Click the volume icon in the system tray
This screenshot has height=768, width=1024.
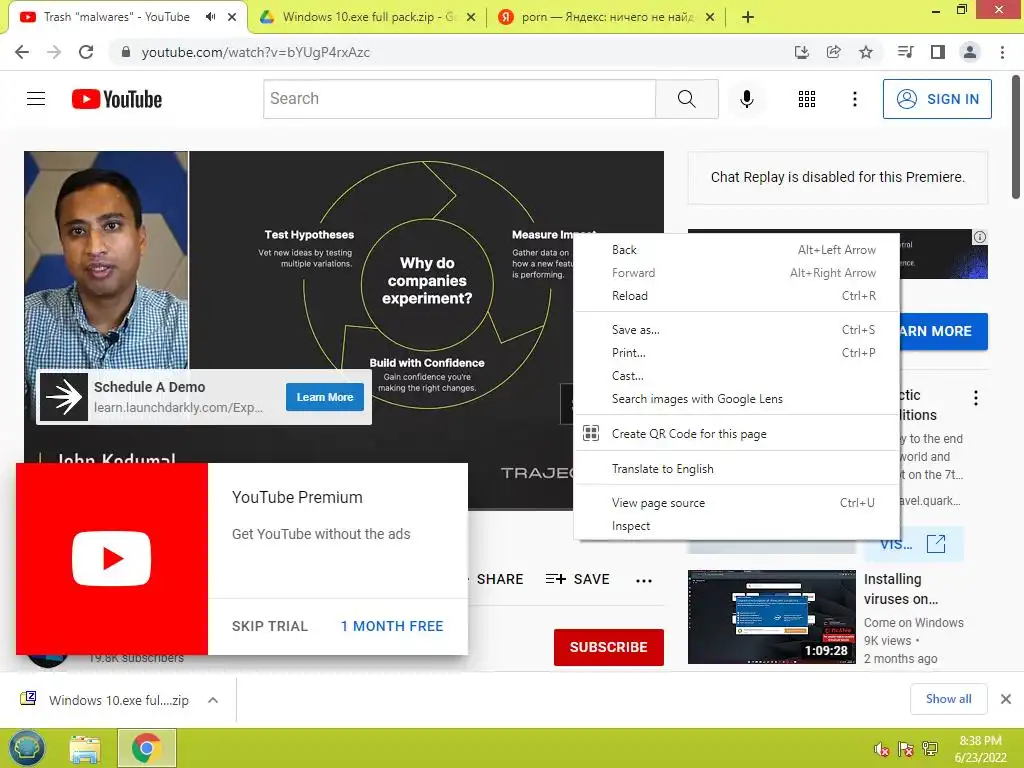(882, 749)
